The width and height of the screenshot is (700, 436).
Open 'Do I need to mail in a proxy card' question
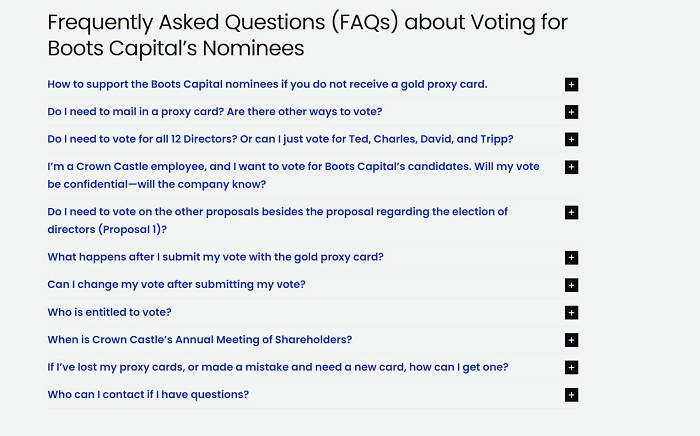pos(214,112)
